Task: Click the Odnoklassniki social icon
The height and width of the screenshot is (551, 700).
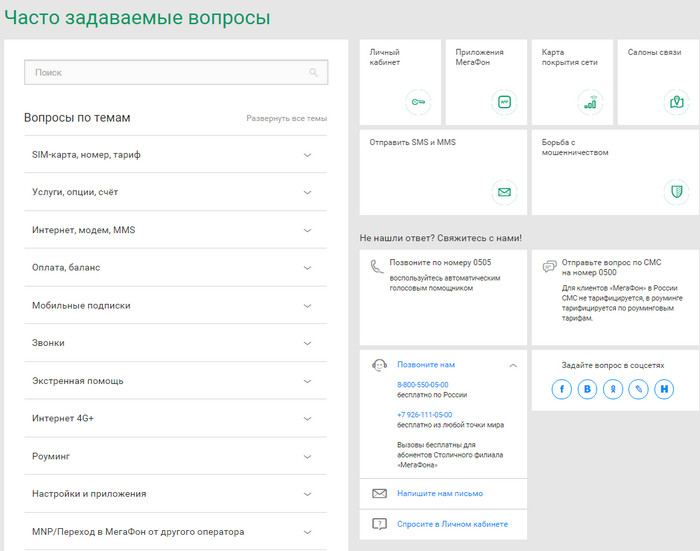Action: [613, 389]
